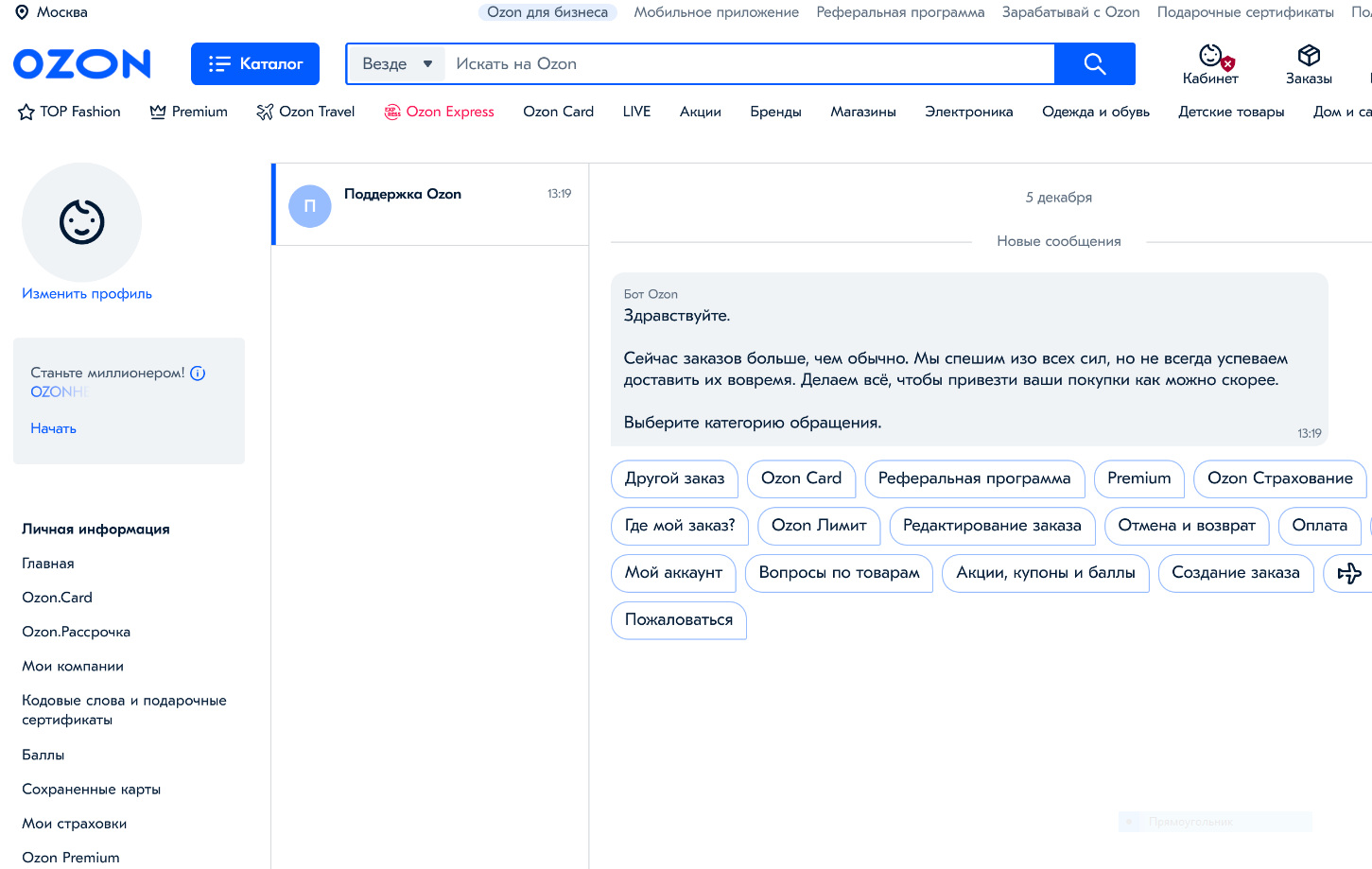Open Зарабатывай с Ozon link

[1070, 12]
